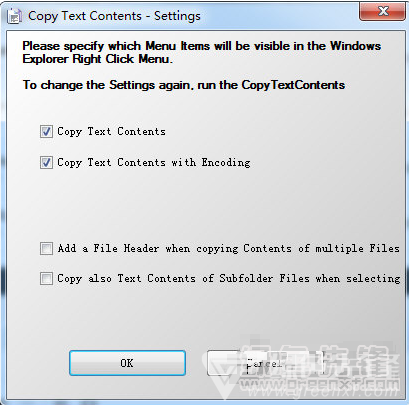Click the empty title bar area beside the title
This screenshot has width=409, height=405.
point(280,15)
